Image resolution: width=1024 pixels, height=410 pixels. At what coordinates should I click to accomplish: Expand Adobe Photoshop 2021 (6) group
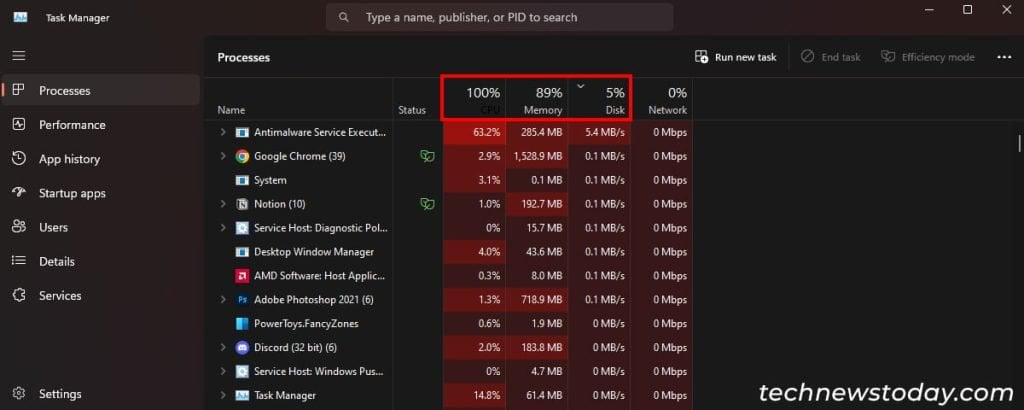click(223, 300)
